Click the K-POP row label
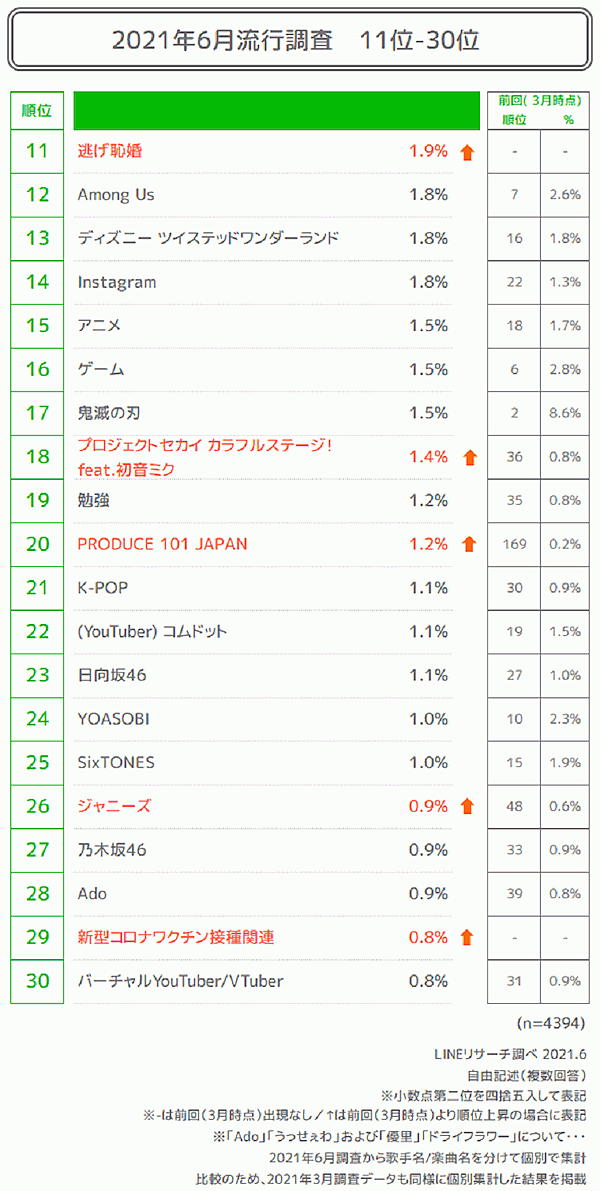600x1191 pixels. point(103,588)
